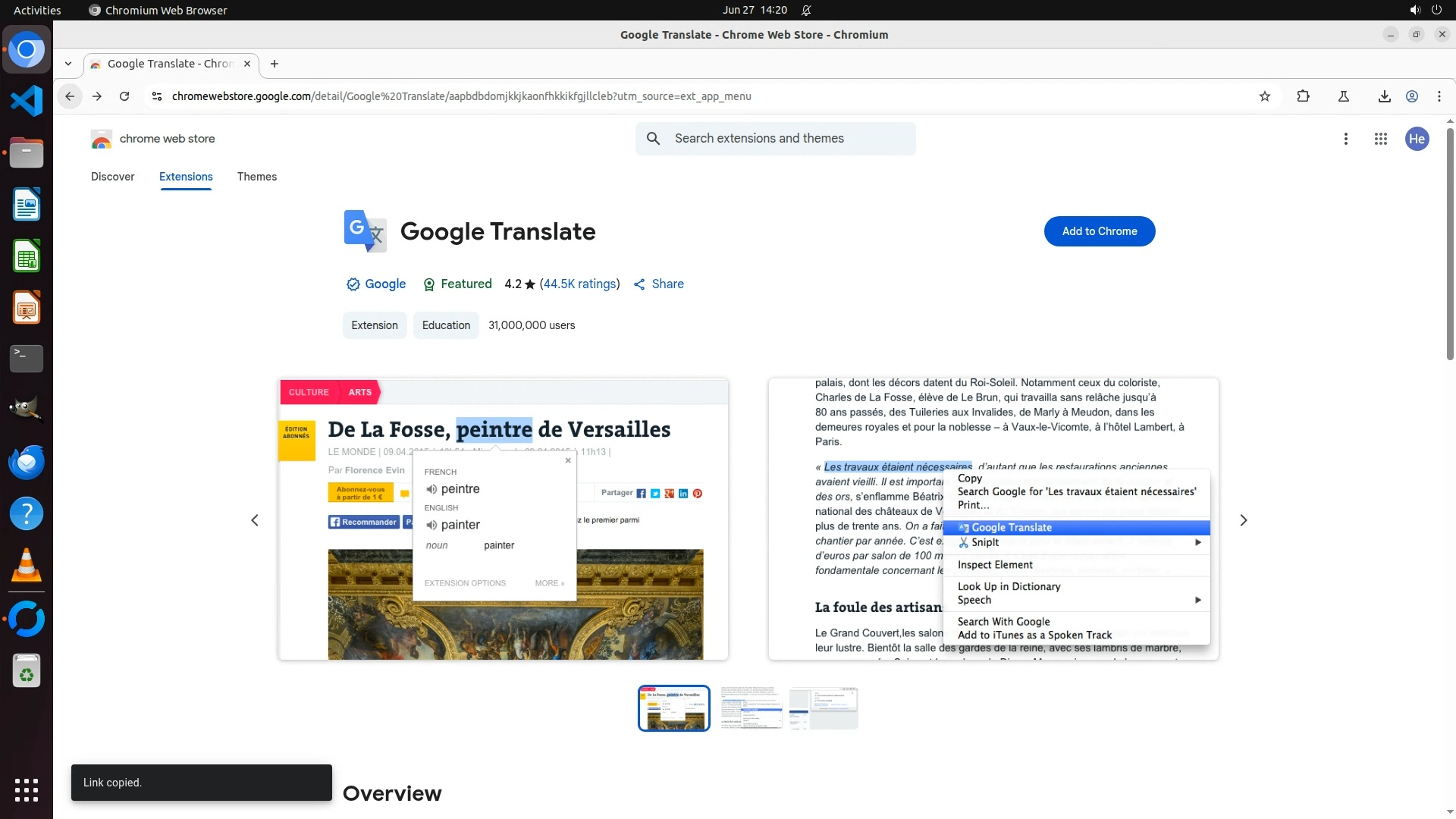Image resolution: width=1456 pixels, height=819 pixels.
Task: Switch to the Discover tab
Action: click(112, 177)
